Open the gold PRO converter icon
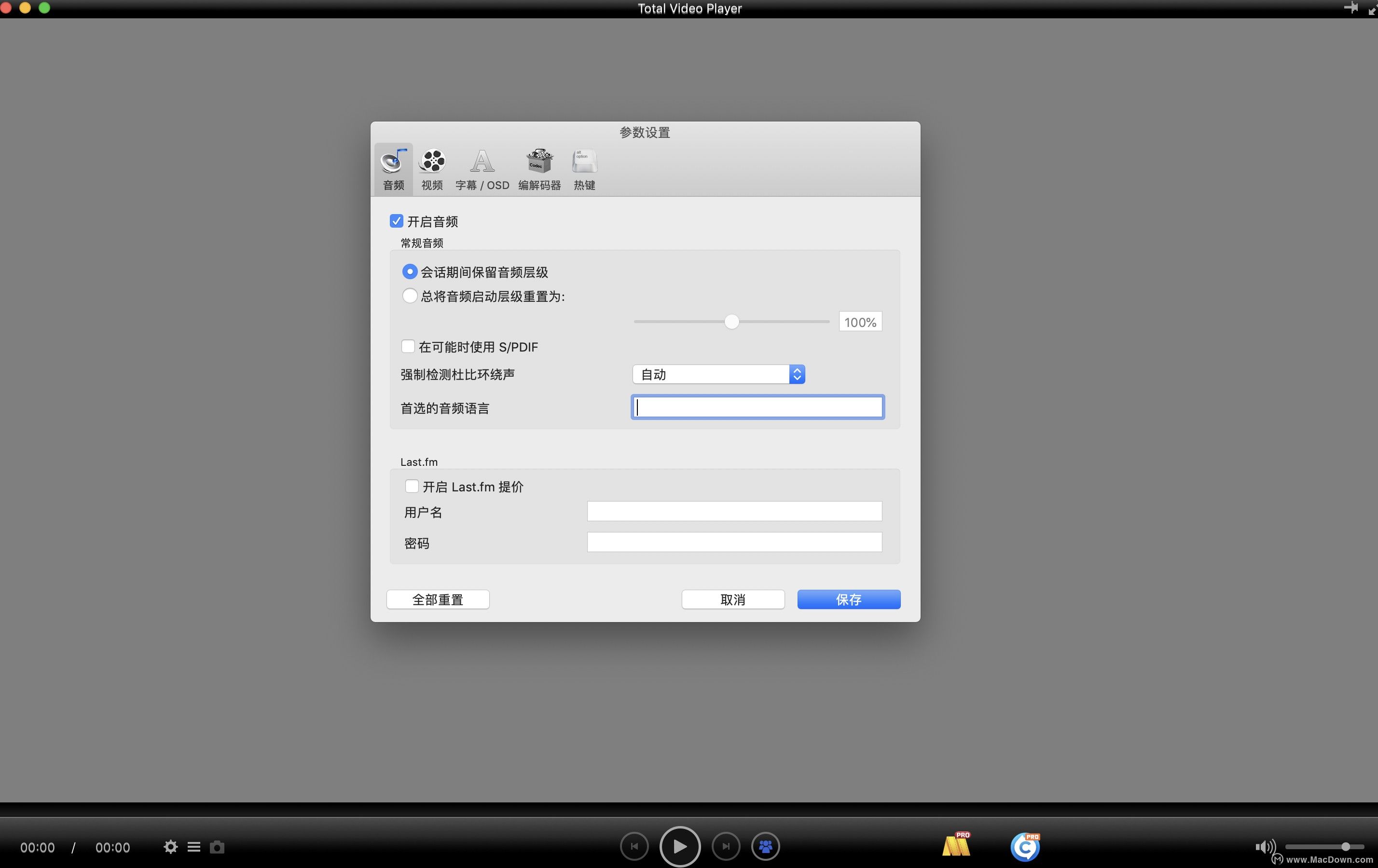Viewport: 1378px width, 868px height. [956, 845]
